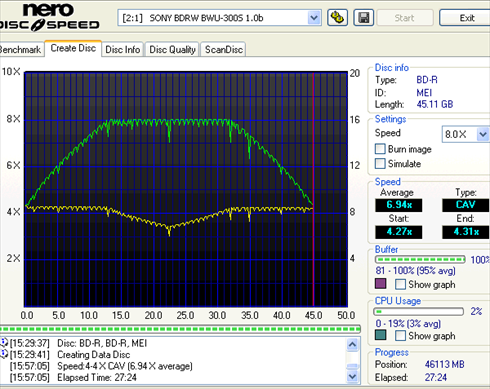Viewport: 490px width, 389px height.
Task: Enable Show graph under CPU Usage
Action: point(400,336)
